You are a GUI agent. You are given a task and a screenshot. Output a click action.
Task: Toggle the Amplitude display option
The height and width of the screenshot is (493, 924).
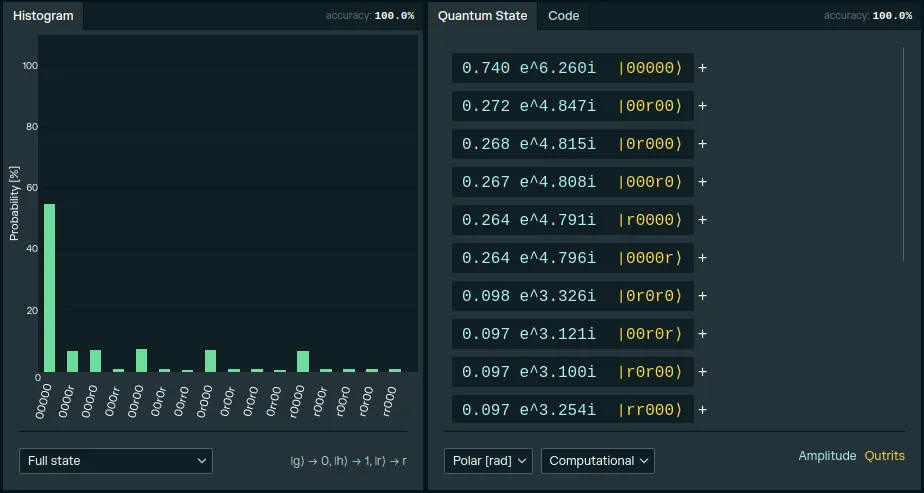pos(827,456)
